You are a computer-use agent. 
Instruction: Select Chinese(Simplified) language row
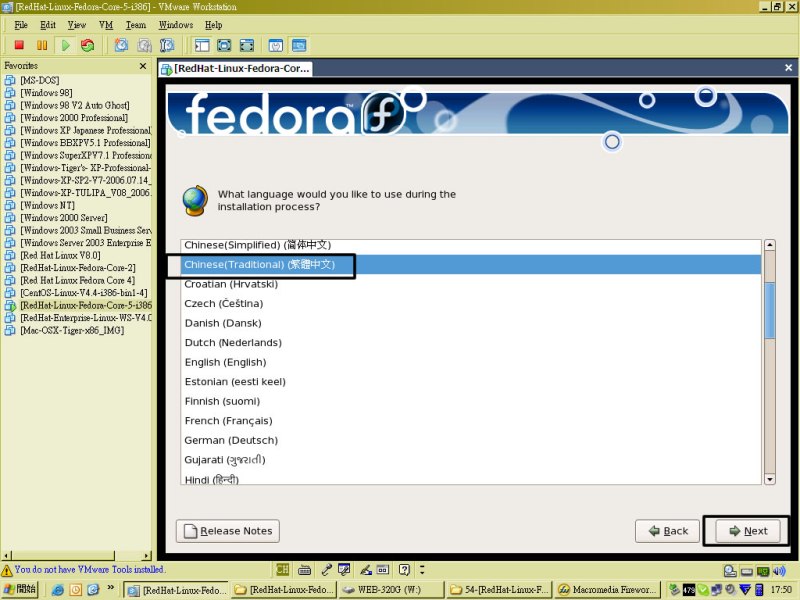471,245
